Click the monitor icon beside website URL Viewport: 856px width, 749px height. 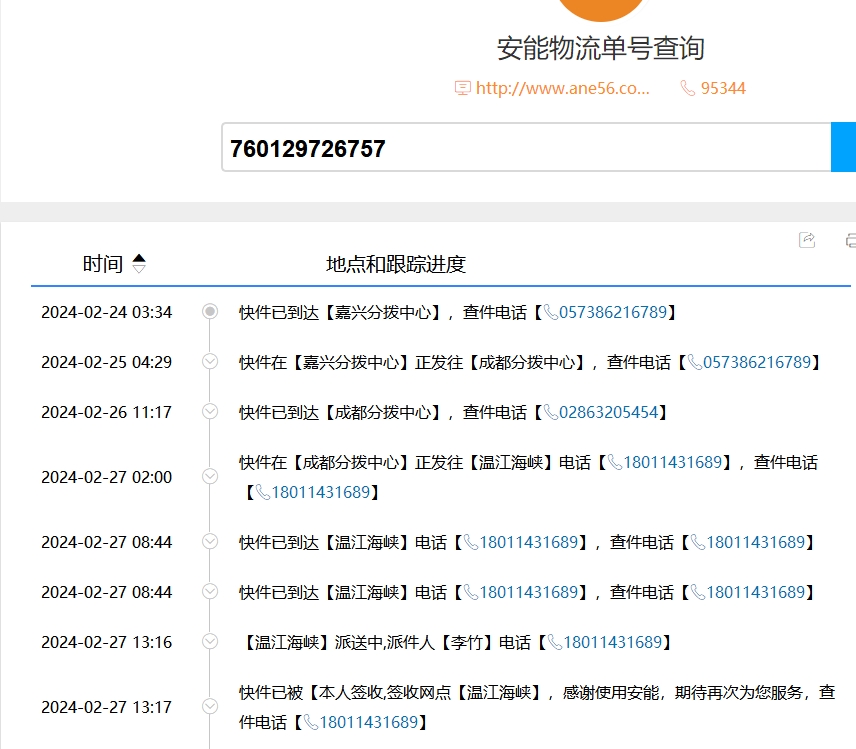coord(462,88)
